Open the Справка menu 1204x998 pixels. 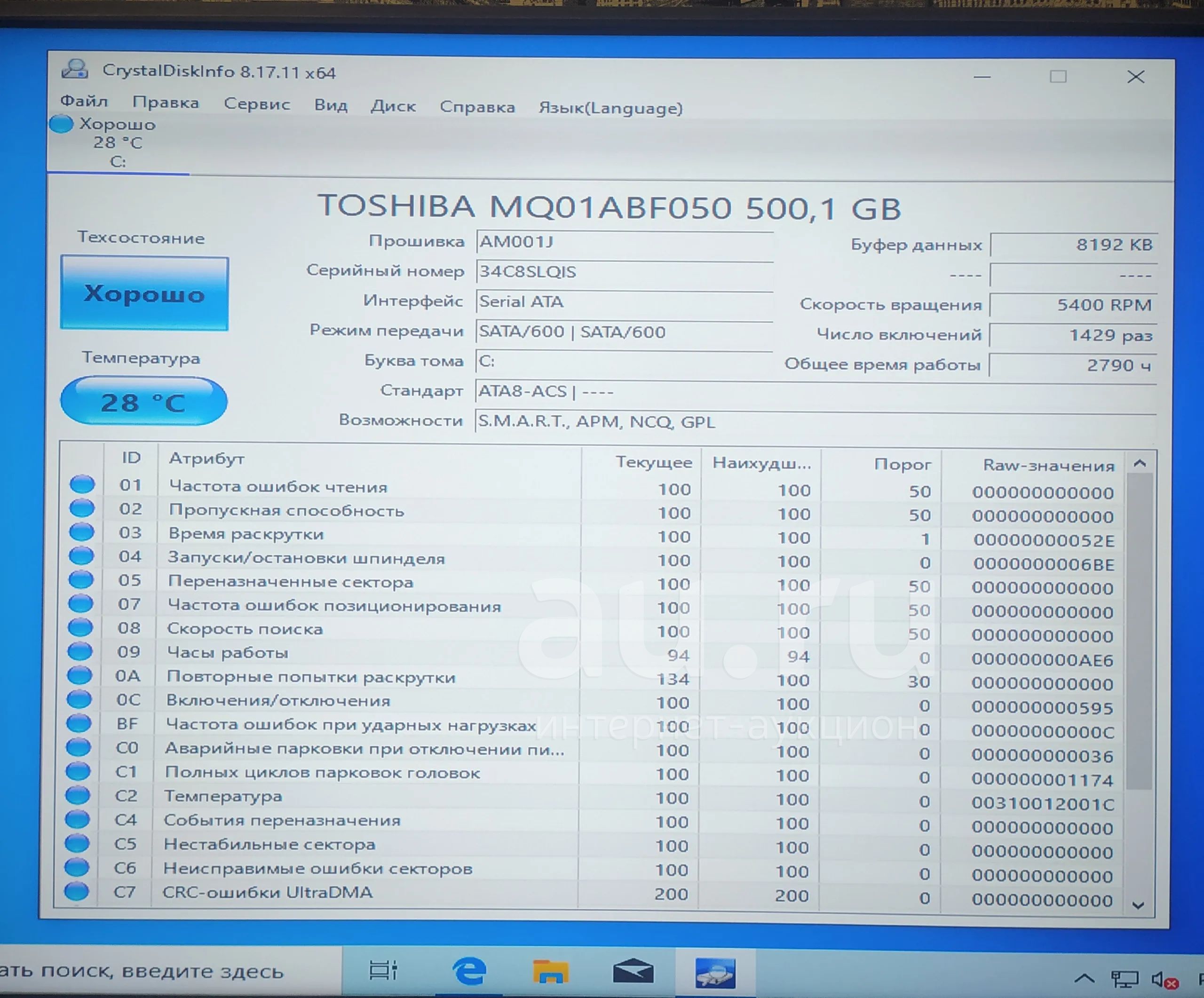477,107
